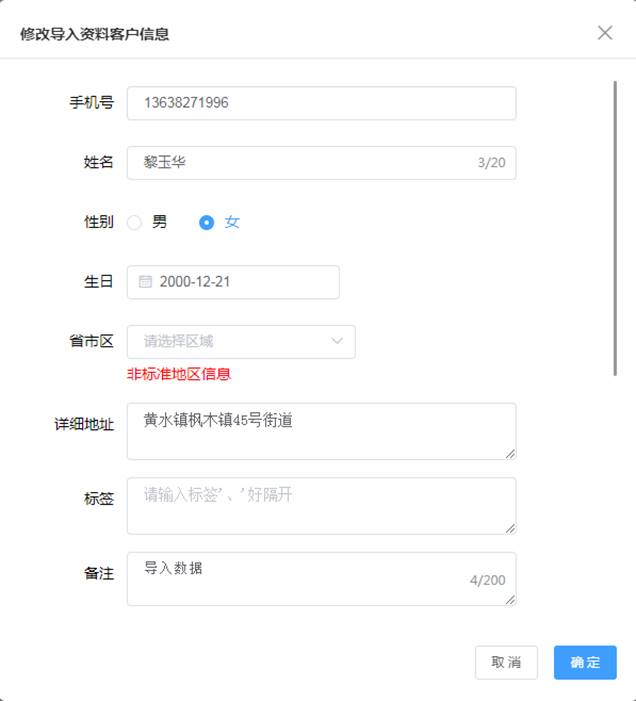Select the 女 radio button
Screen dimensions: 636x701
pyautogui.click(x=206, y=222)
